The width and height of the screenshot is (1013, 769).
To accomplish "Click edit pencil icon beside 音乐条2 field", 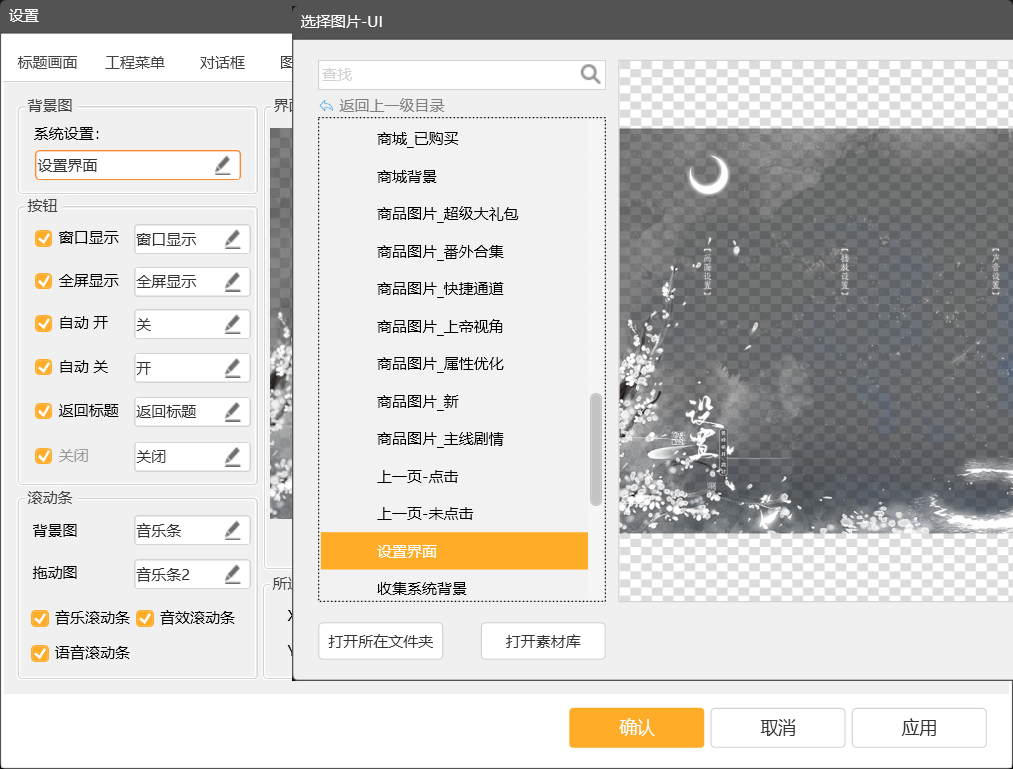I will 232,574.
